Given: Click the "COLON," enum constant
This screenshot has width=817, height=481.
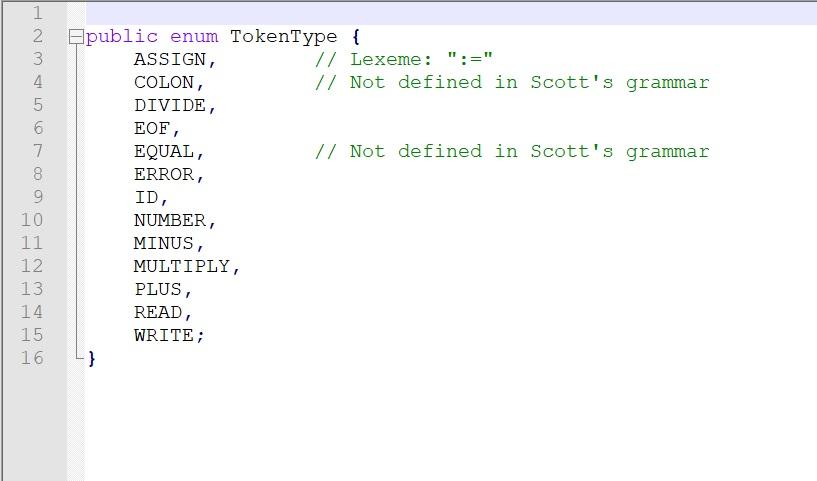Looking at the screenshot, I should tap(169, 83).
